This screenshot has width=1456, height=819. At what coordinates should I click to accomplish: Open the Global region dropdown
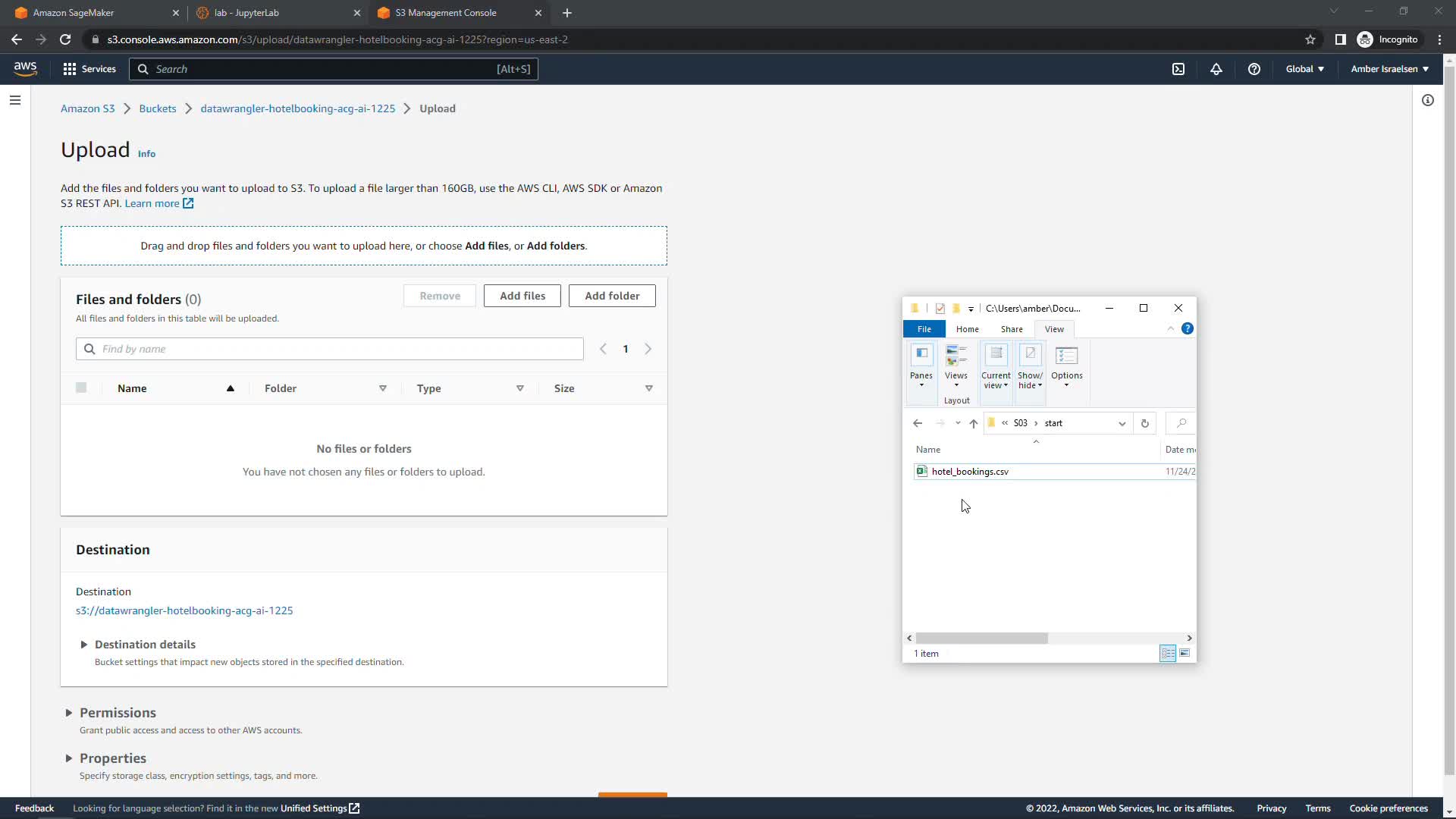(x=1304, y=69)
